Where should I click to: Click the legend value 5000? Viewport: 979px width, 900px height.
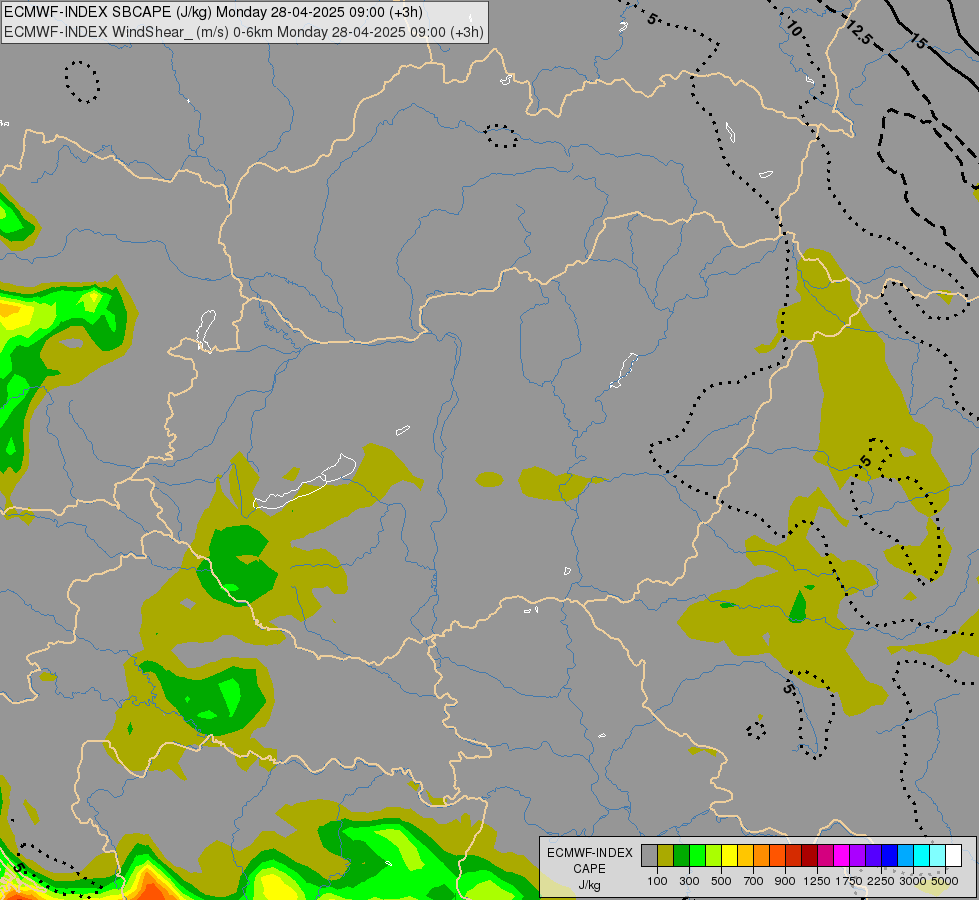(945, 881)
